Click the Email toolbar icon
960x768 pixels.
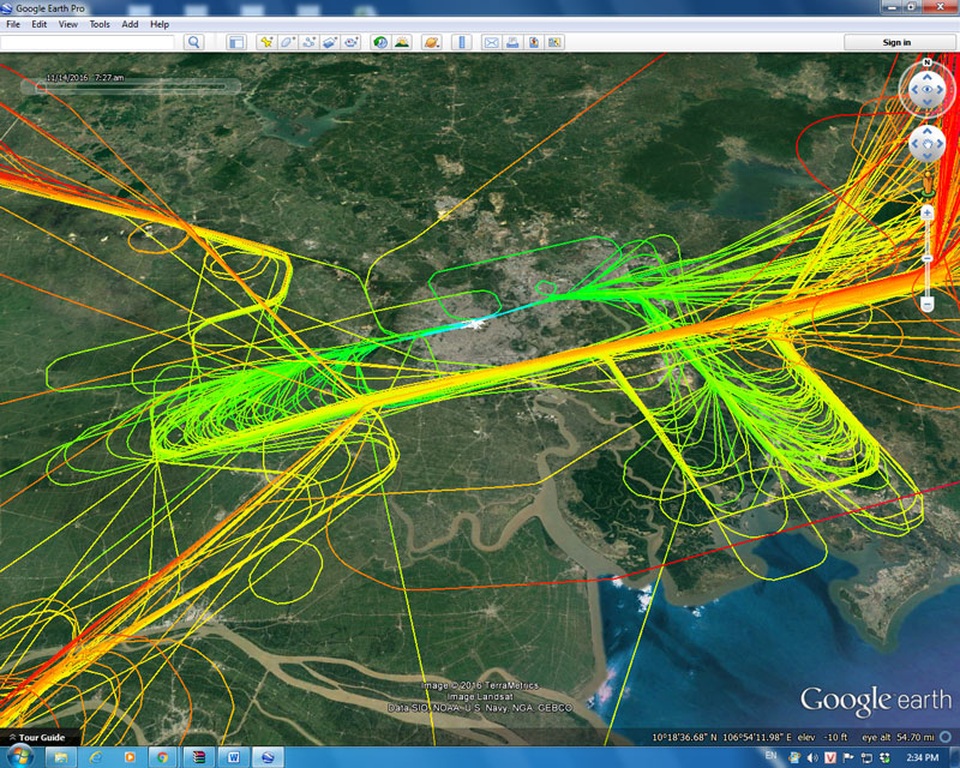click(491, 42)
